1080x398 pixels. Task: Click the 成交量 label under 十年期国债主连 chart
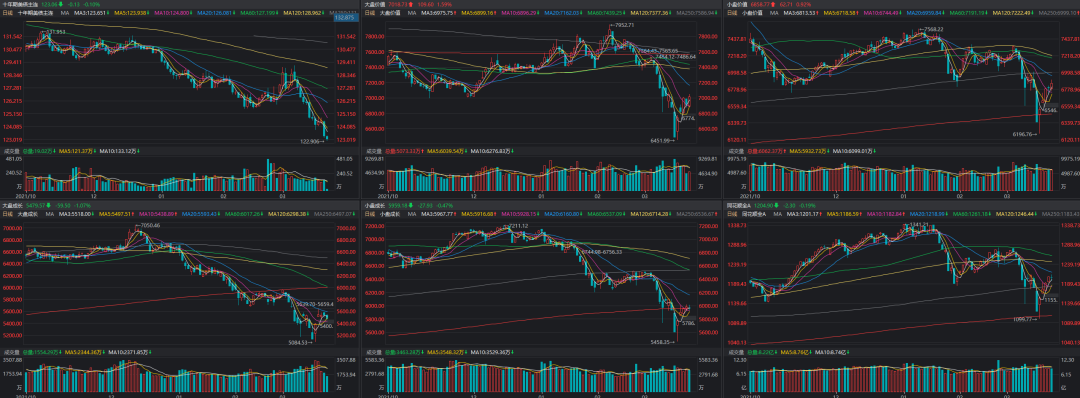point(10,151)
